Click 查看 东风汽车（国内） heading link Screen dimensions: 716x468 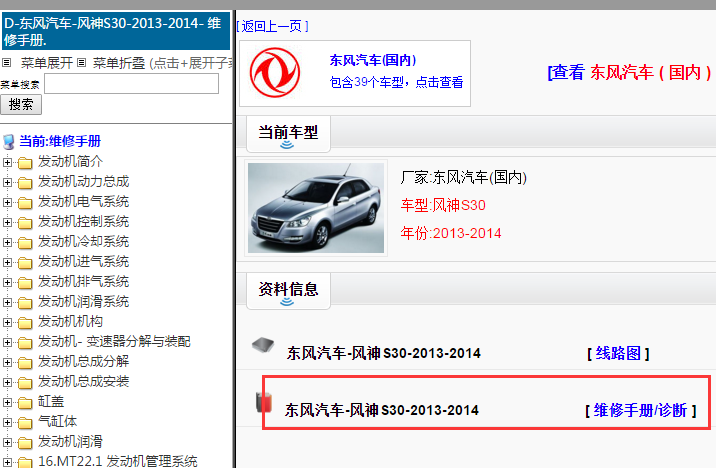630,73
